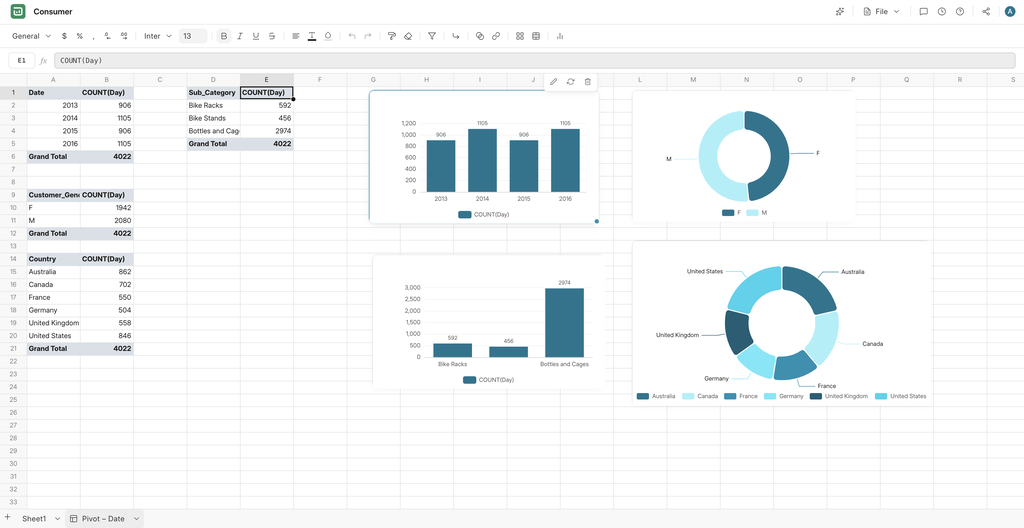Image resolution: width=1024 pixels, height=528 pixels.
Task: Click the AI sparkle icon
Action: 840,12
